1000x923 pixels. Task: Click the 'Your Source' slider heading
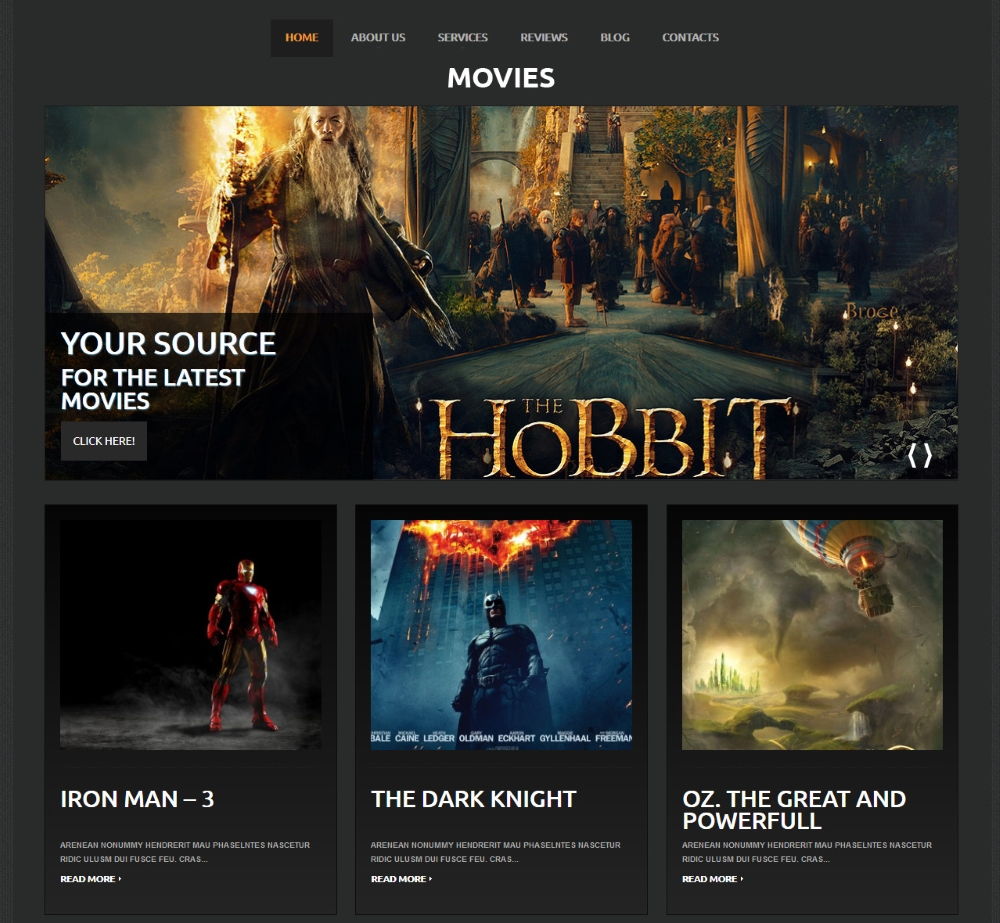[x=168, y=343]
